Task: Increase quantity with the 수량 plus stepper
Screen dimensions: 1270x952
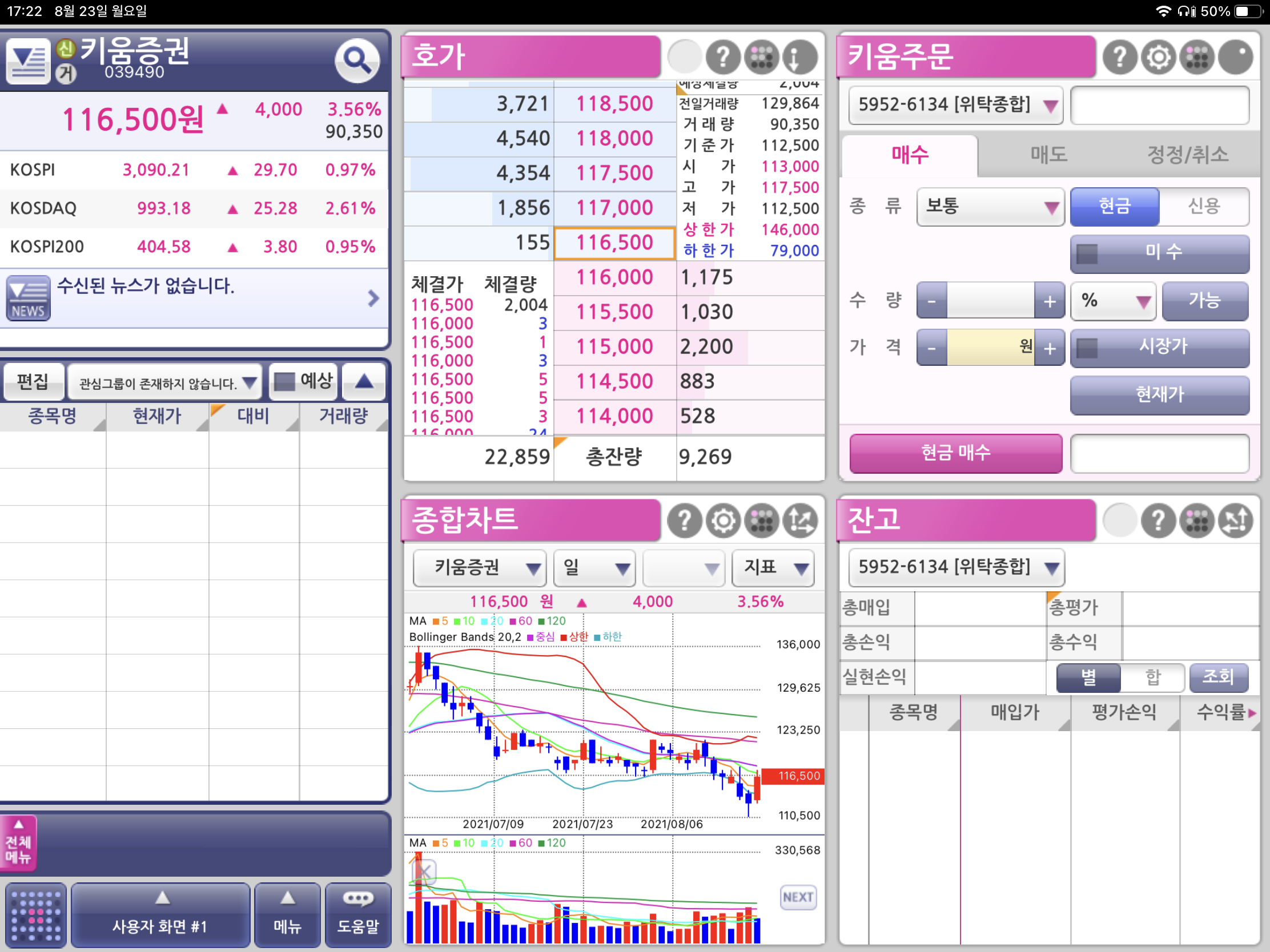Action: click(x=1049, y=301)
